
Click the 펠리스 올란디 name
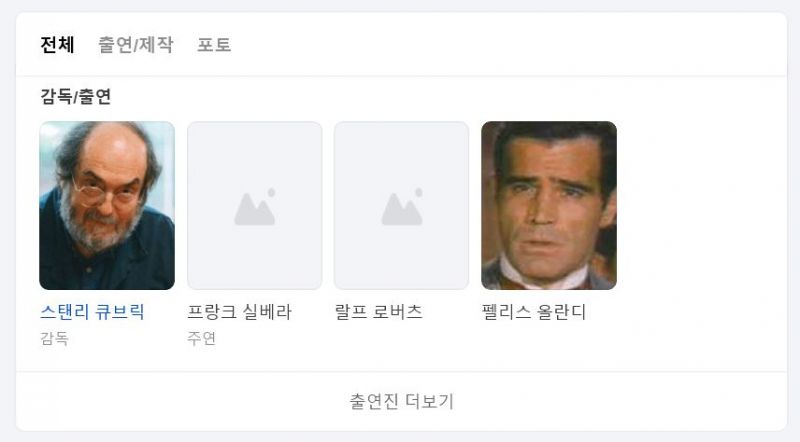click(x=533, y=312)
